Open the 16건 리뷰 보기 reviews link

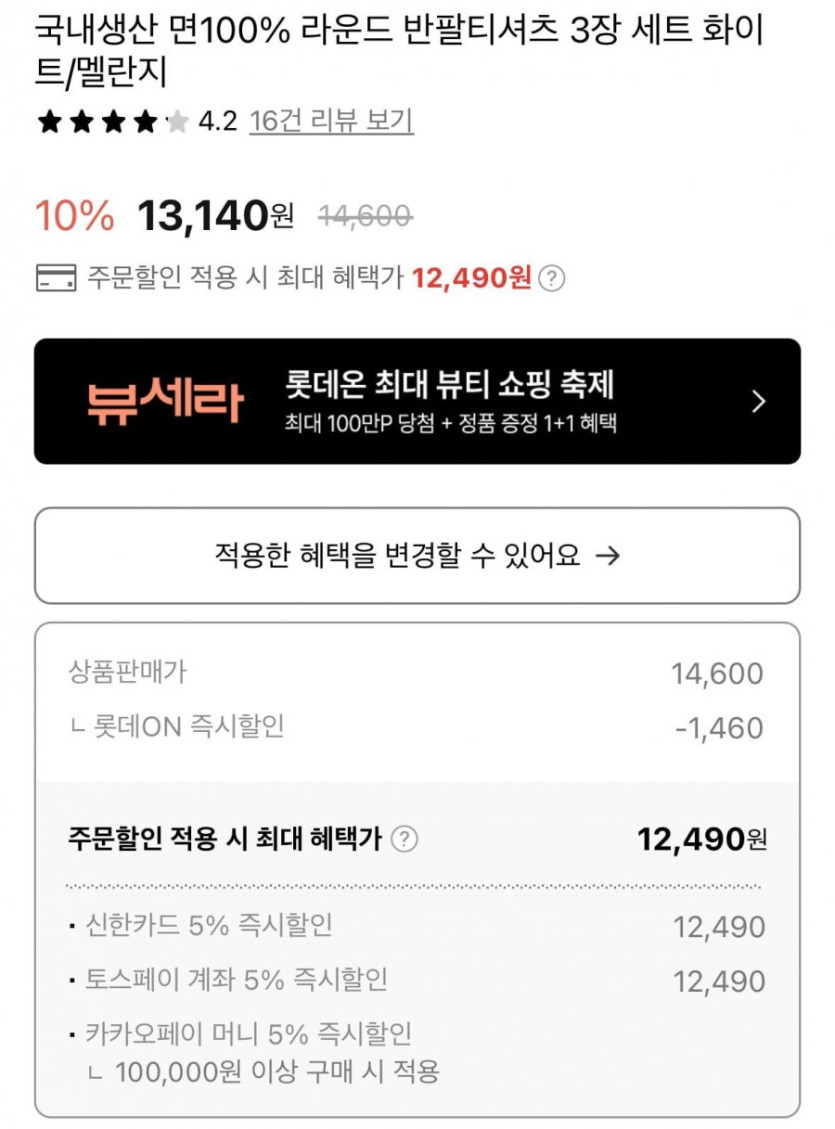click(331, 122)
